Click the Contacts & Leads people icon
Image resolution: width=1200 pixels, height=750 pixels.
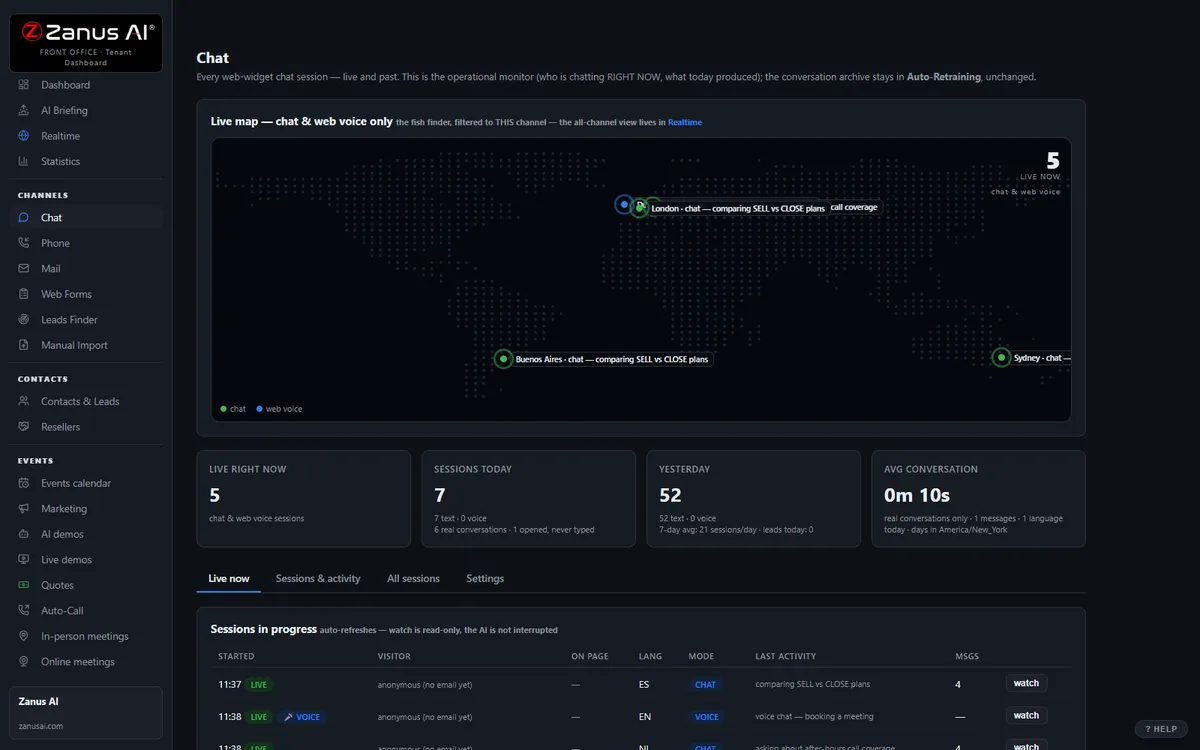tap(24, 401)
